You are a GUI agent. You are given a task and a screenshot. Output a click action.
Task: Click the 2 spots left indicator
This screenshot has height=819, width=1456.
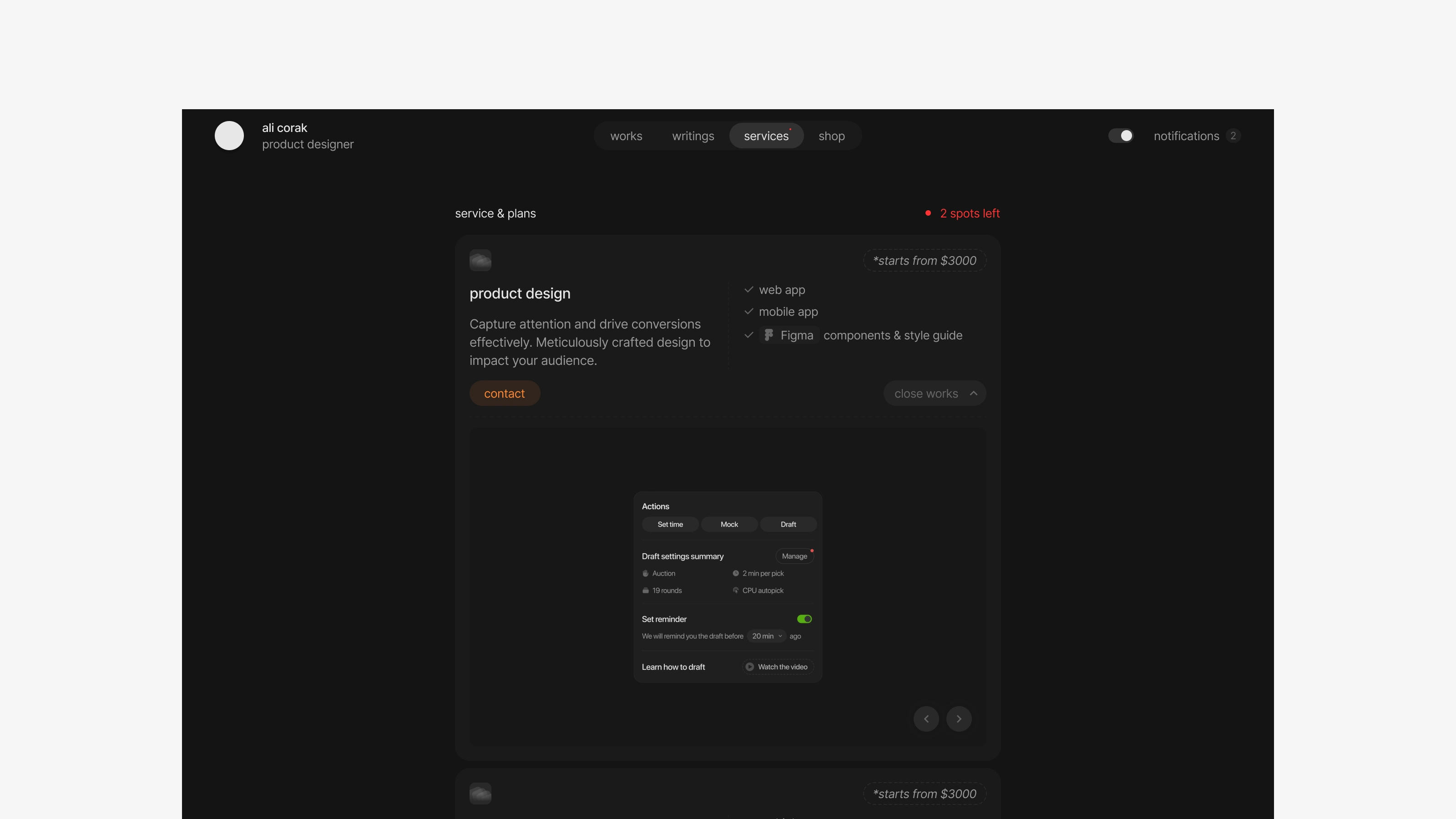(x=962, y=213)
